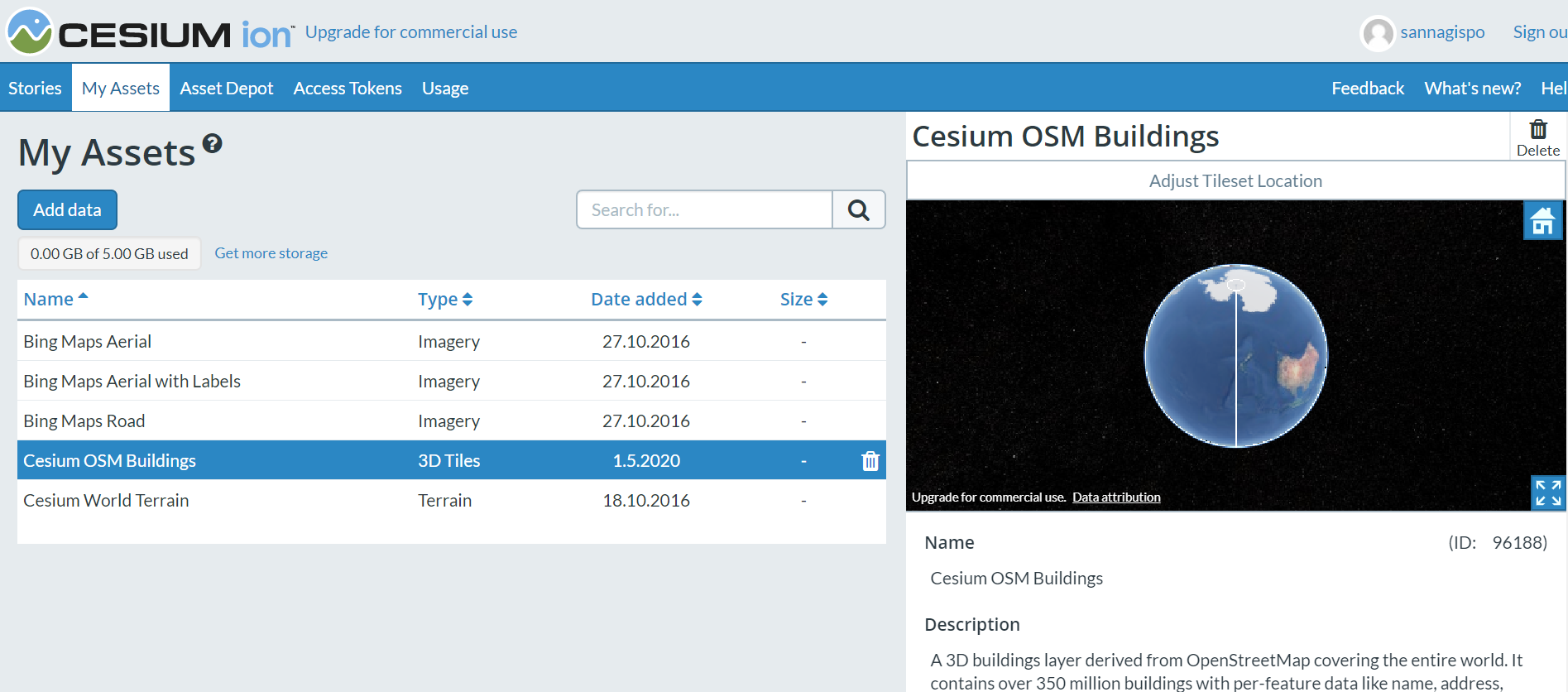Focus the Search for... input field
Viewport: 1568px width, 692px height.
click(704, 210)
